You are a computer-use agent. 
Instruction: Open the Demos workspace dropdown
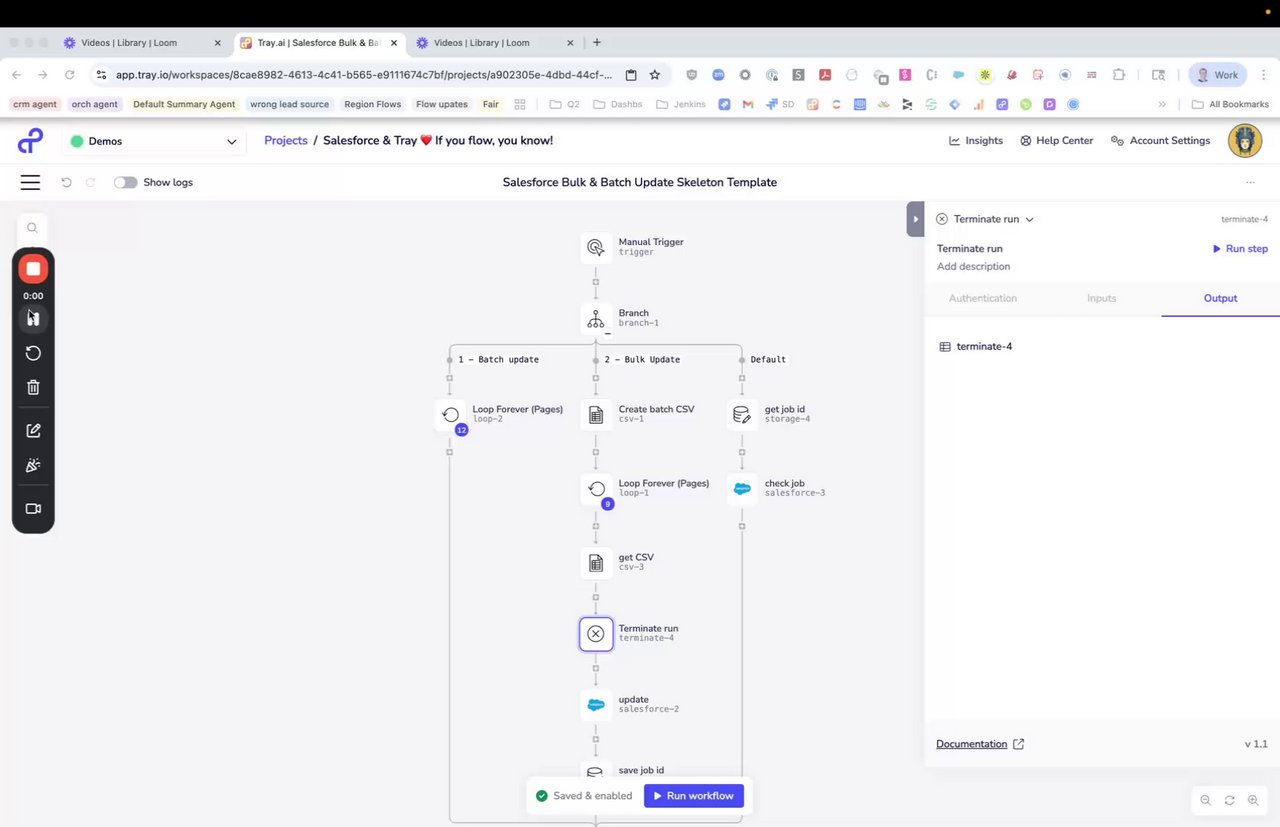[154, 141]
